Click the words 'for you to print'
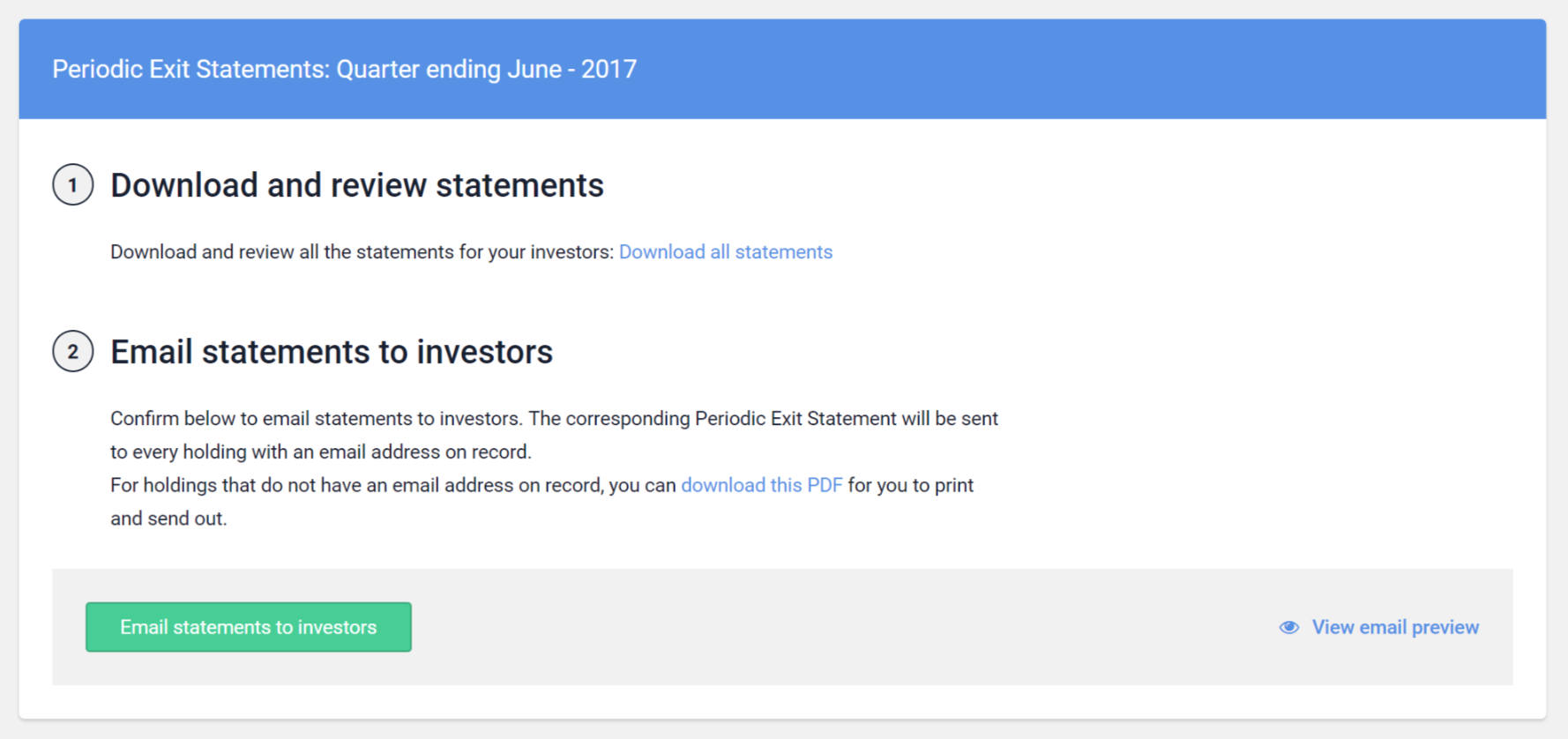This screenshot has height=739, width=1568. 910,486
